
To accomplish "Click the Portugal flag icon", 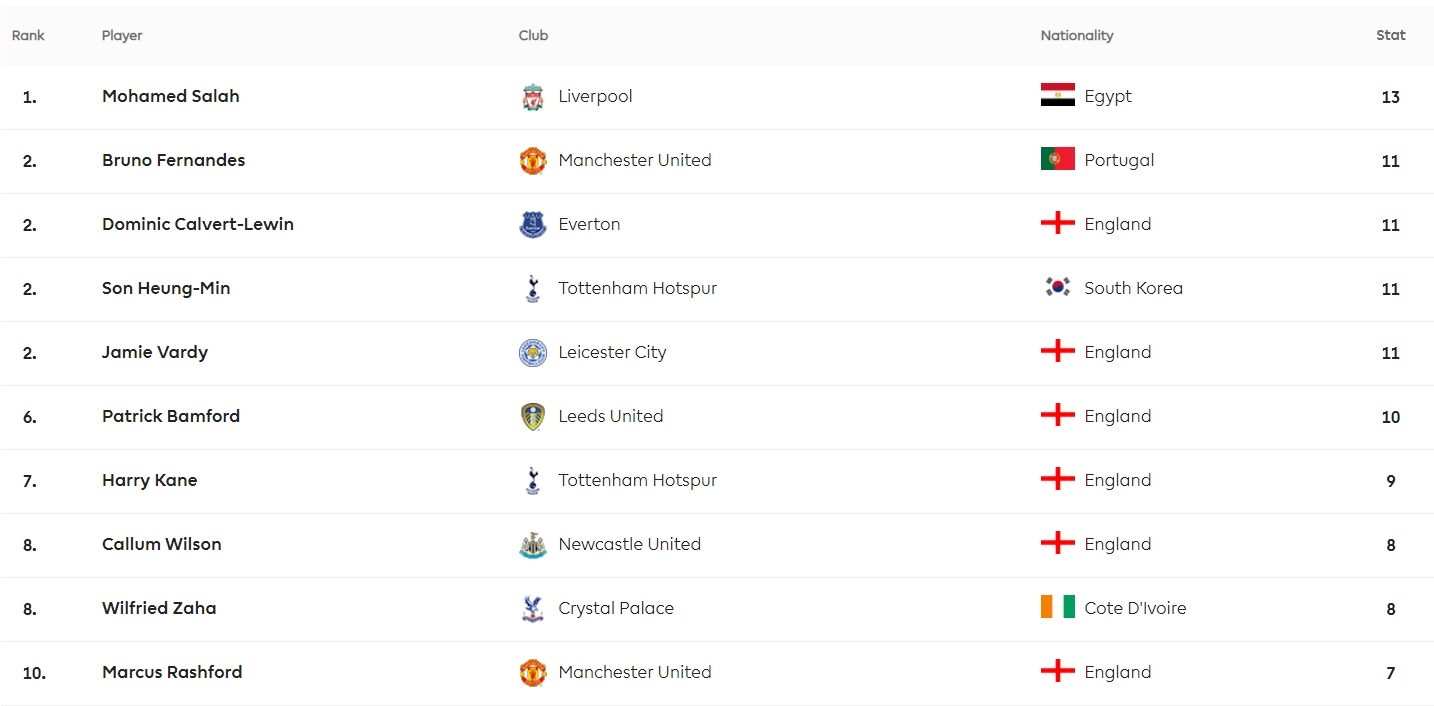I will click(1057, 159).
